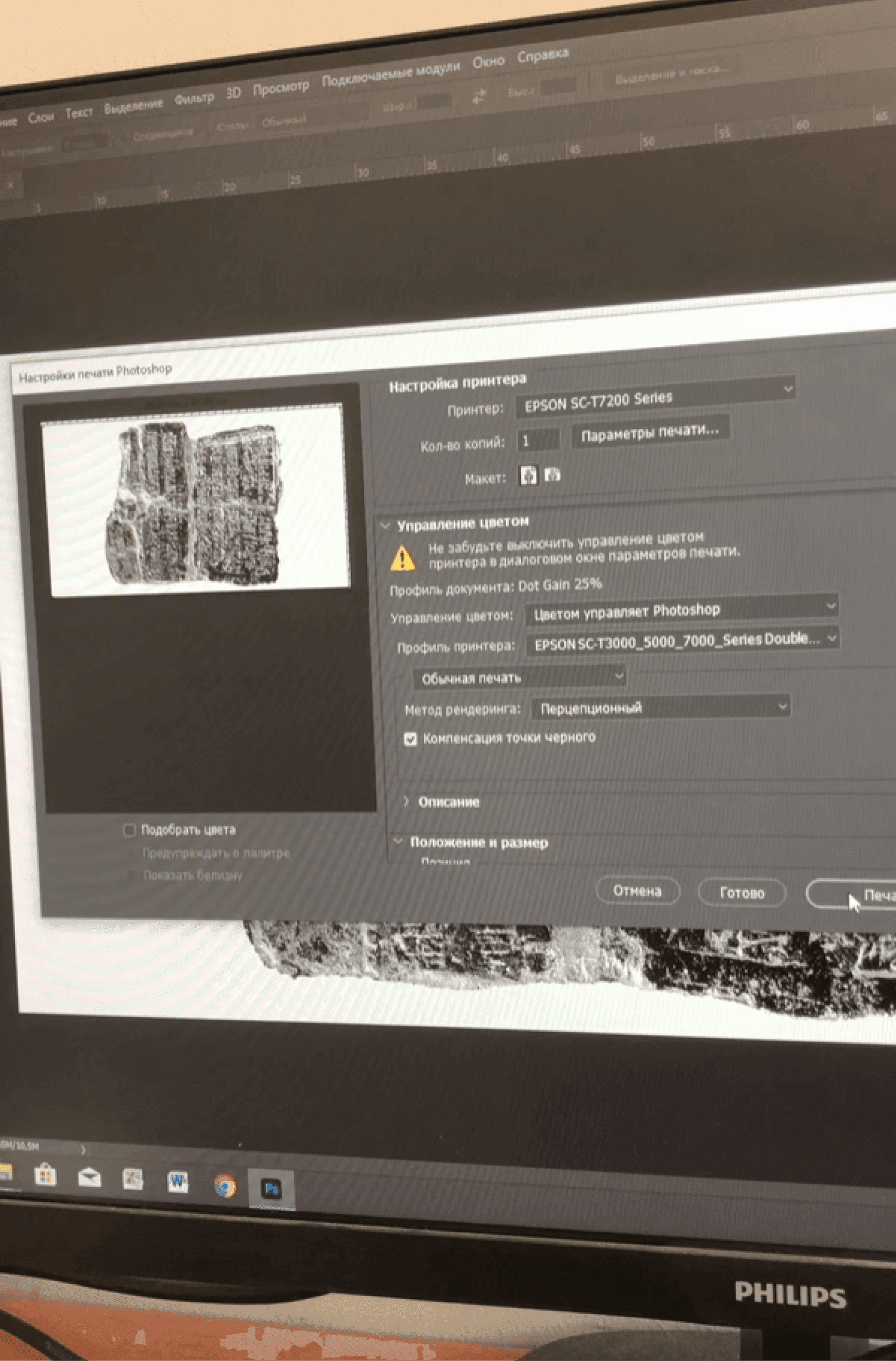This screenshot has height=1361, width=896.
Task: Select portrait layout orientation icon
Action: pos(528,475)
